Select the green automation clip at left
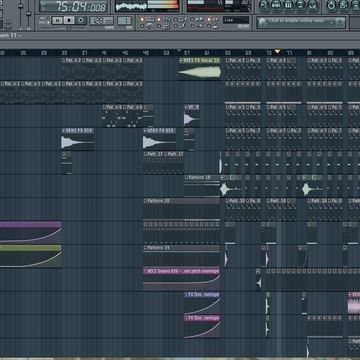 click(31, 256)
